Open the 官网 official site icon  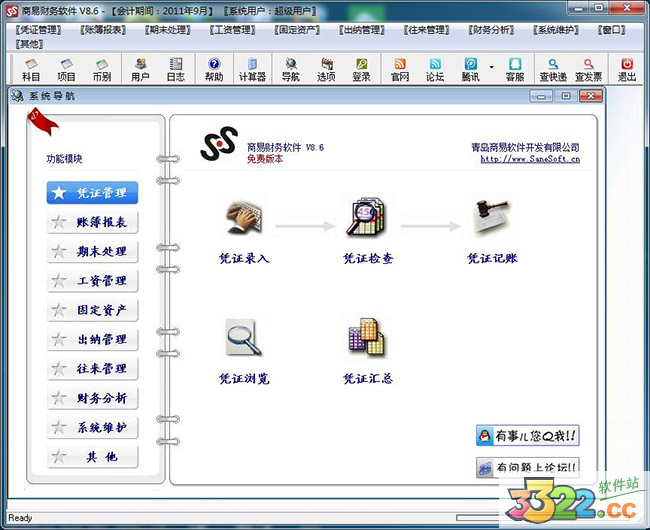(x=400, y=70)
